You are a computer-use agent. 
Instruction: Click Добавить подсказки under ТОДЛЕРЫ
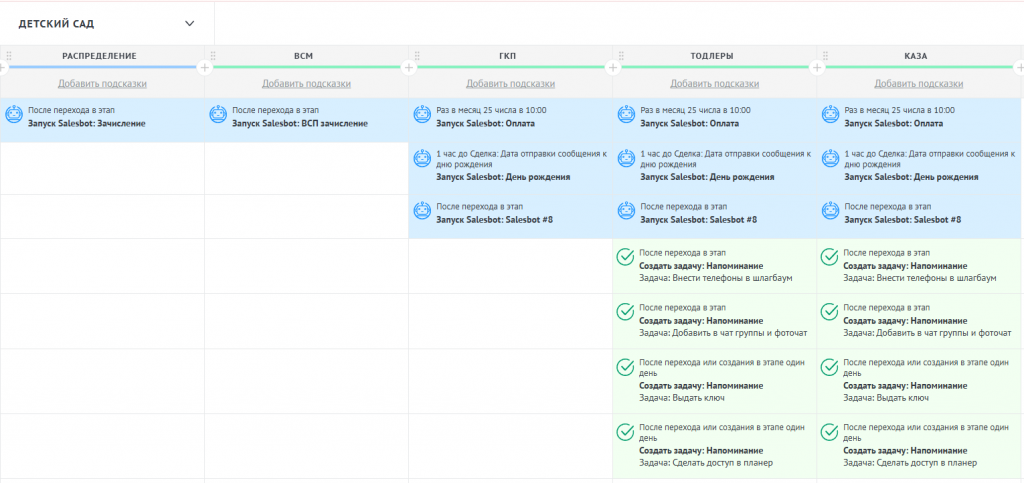(x=714, y=84)
